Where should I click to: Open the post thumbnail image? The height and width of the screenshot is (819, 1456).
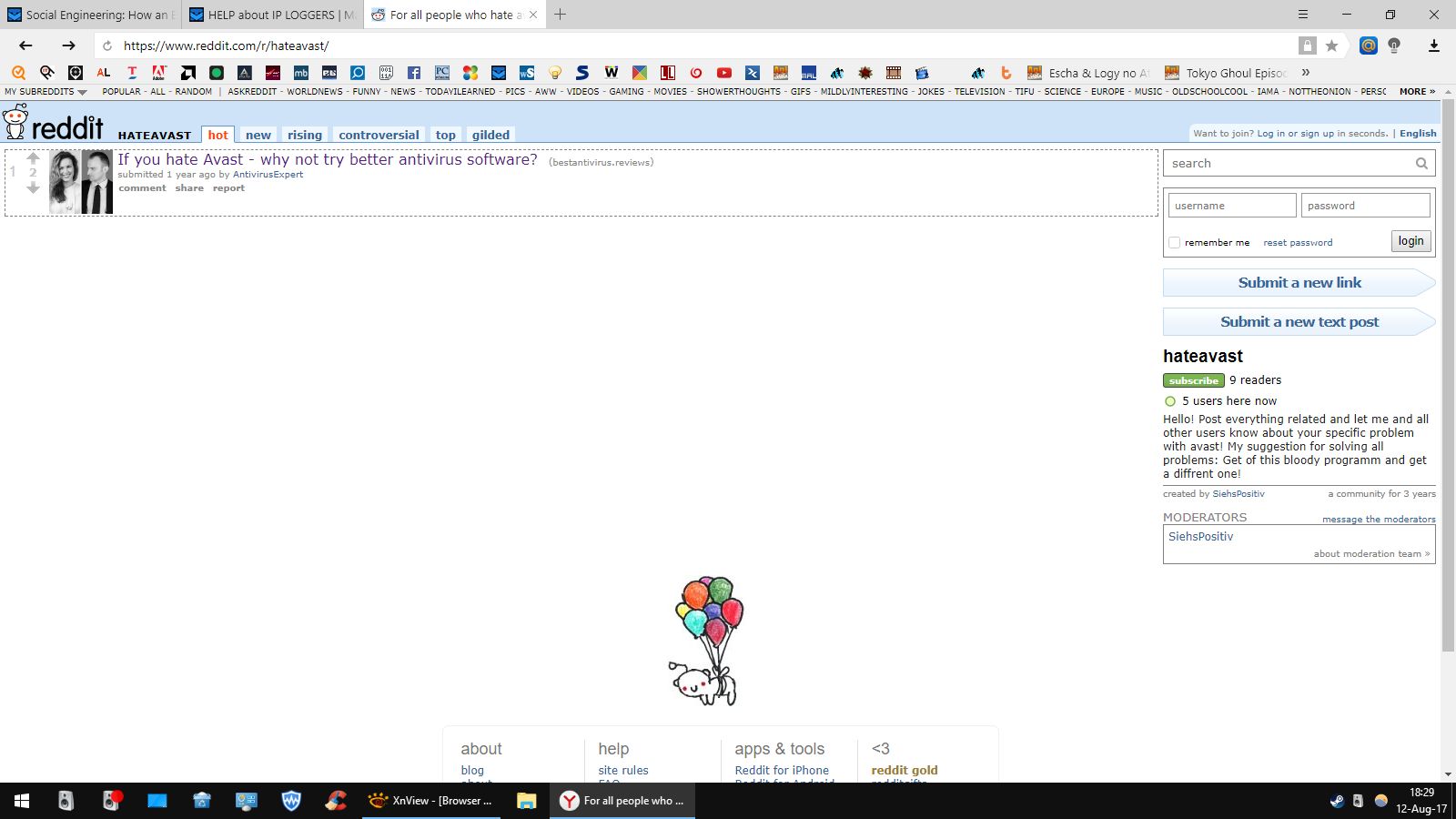[81, 182]
